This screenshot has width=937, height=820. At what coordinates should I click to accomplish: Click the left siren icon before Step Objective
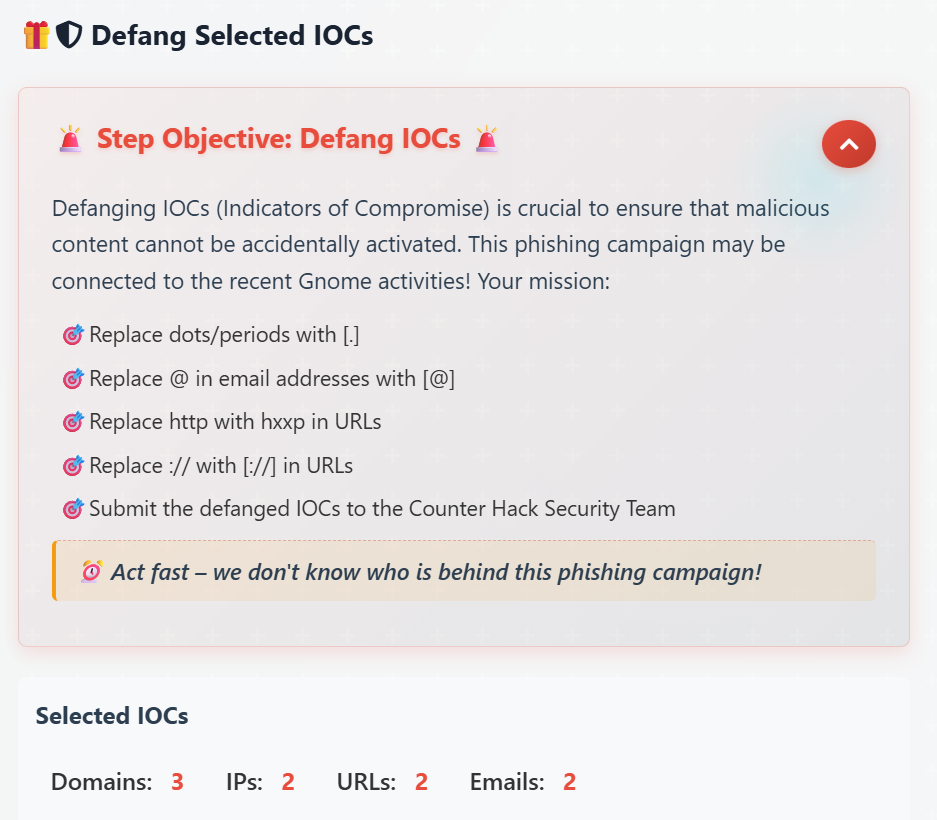(x=70, y=139)
